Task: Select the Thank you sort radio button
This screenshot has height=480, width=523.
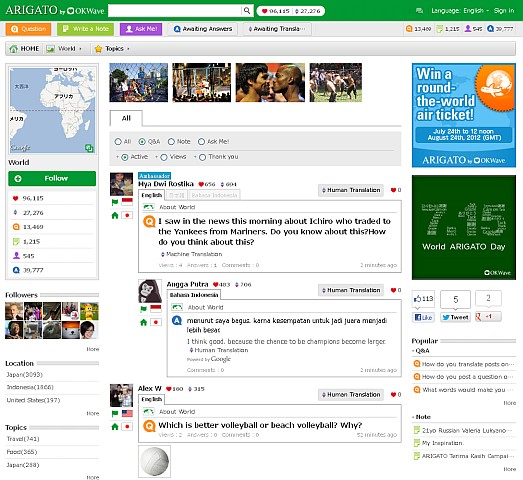Action: tap(202, 157)
